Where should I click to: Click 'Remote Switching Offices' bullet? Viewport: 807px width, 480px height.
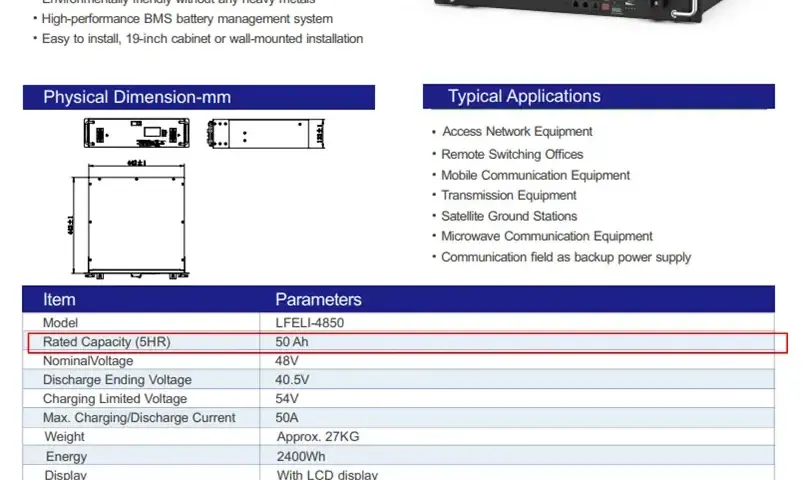(x=512, y=154)
